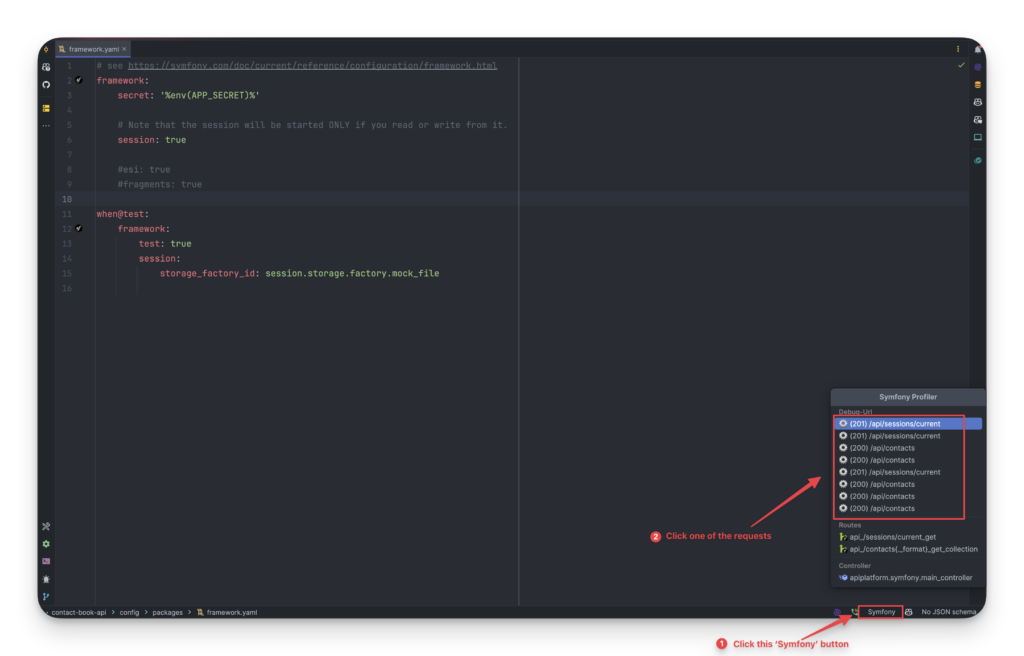Open editor tab options via the vertical dots
1024x656 pixels.
pos(958,50)
